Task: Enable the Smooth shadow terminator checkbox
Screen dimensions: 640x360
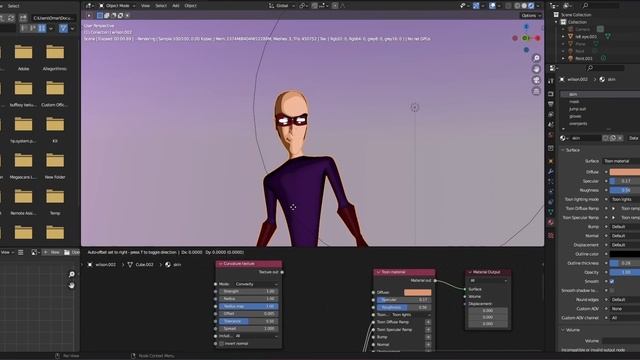Action: pos(612,291)
